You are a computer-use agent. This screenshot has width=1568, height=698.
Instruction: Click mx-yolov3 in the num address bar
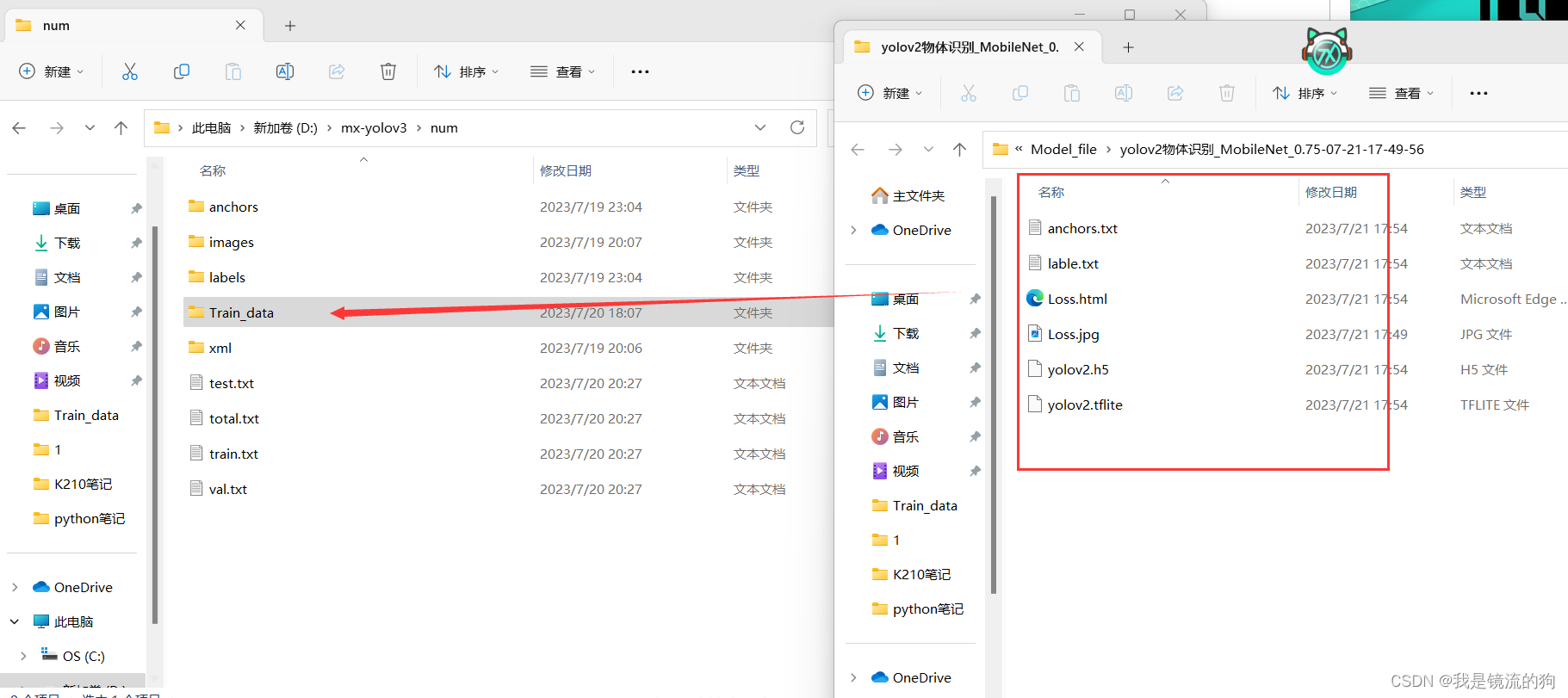point(374,127)
